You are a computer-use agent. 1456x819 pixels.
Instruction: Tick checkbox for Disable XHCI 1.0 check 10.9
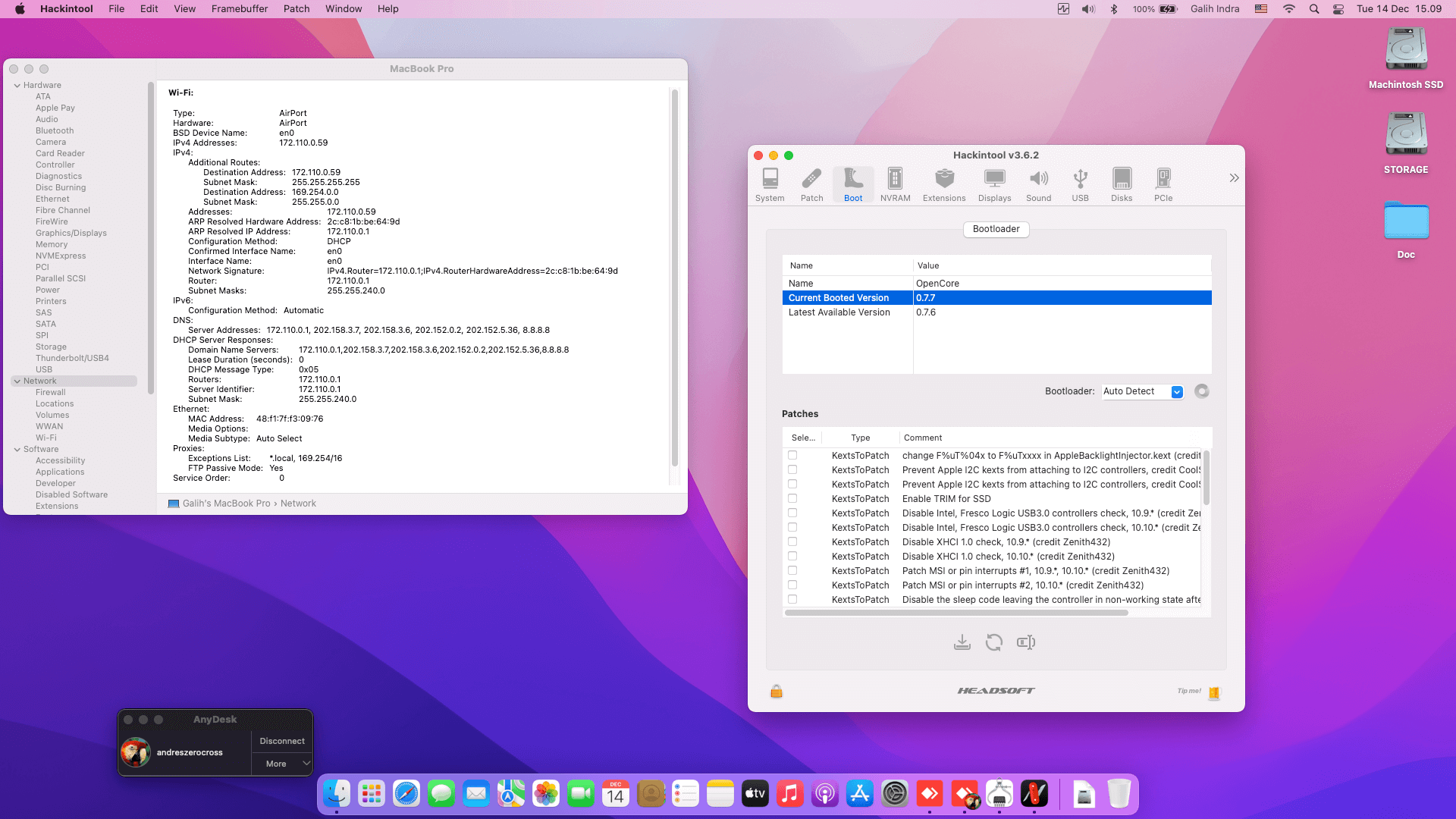click(792, 541)
